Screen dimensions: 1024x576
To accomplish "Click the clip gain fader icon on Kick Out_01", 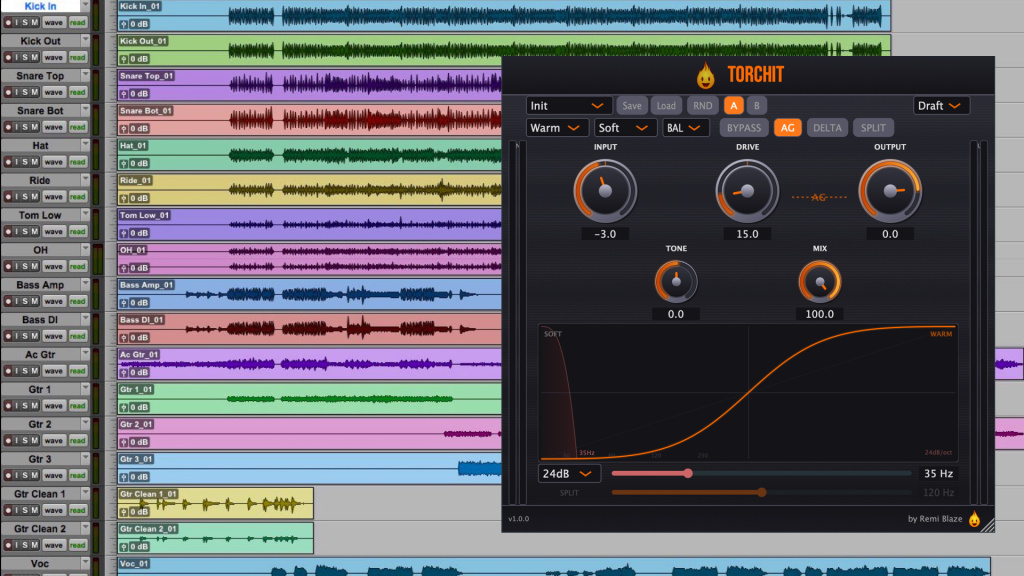I will pyautogui.click(x=123, y=59).
